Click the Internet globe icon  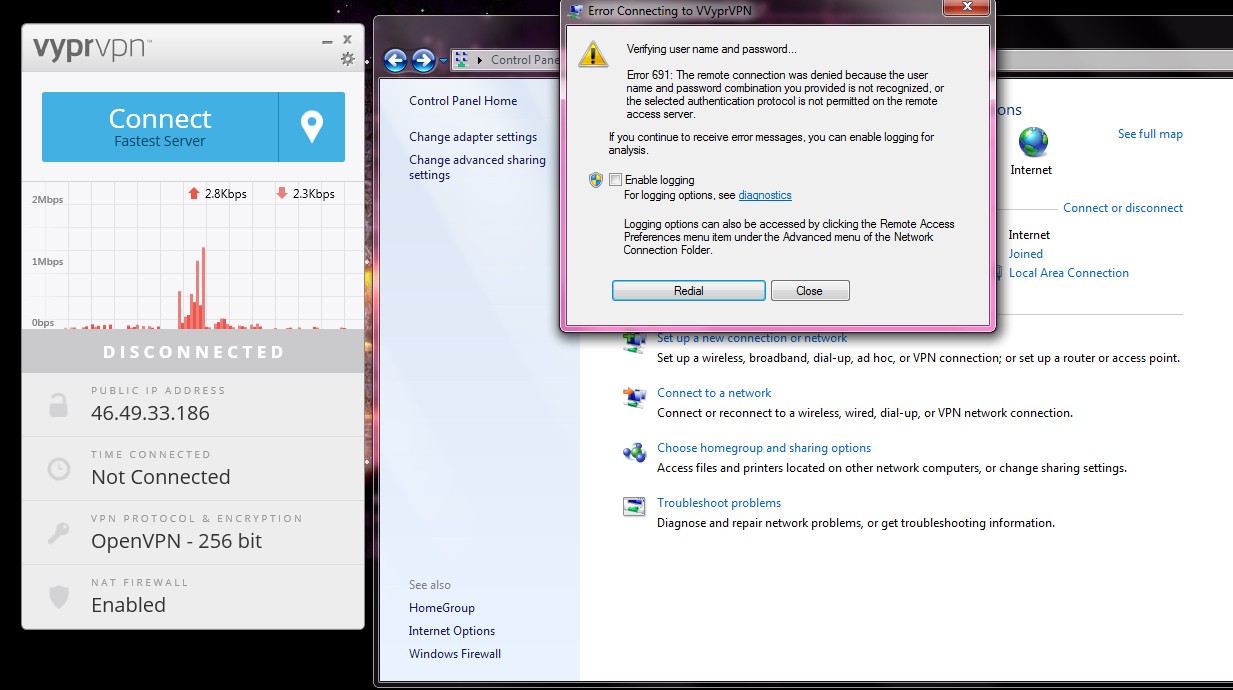[1033, 142]
